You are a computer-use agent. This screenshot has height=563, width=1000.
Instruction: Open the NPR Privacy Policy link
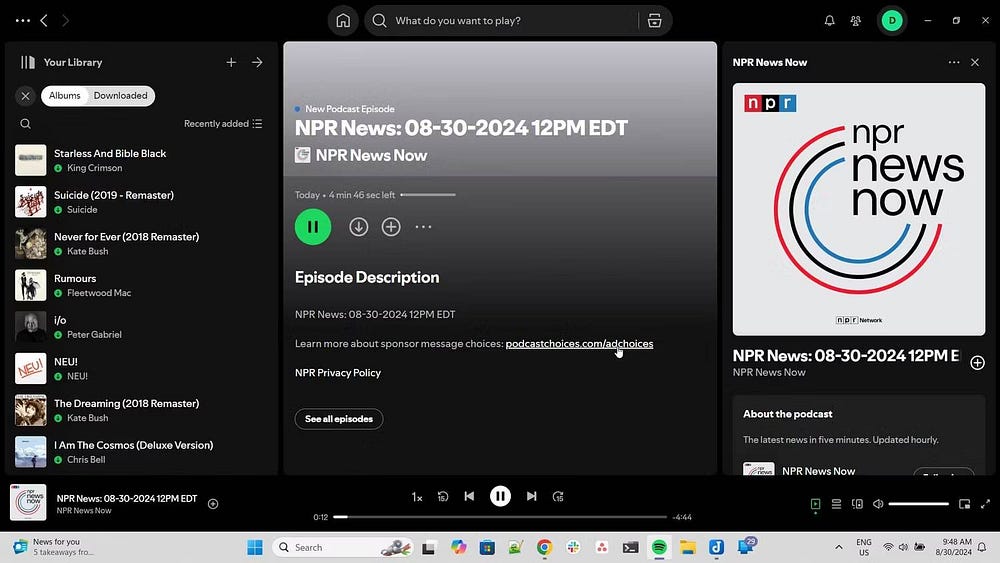click(x=337, y=373)
